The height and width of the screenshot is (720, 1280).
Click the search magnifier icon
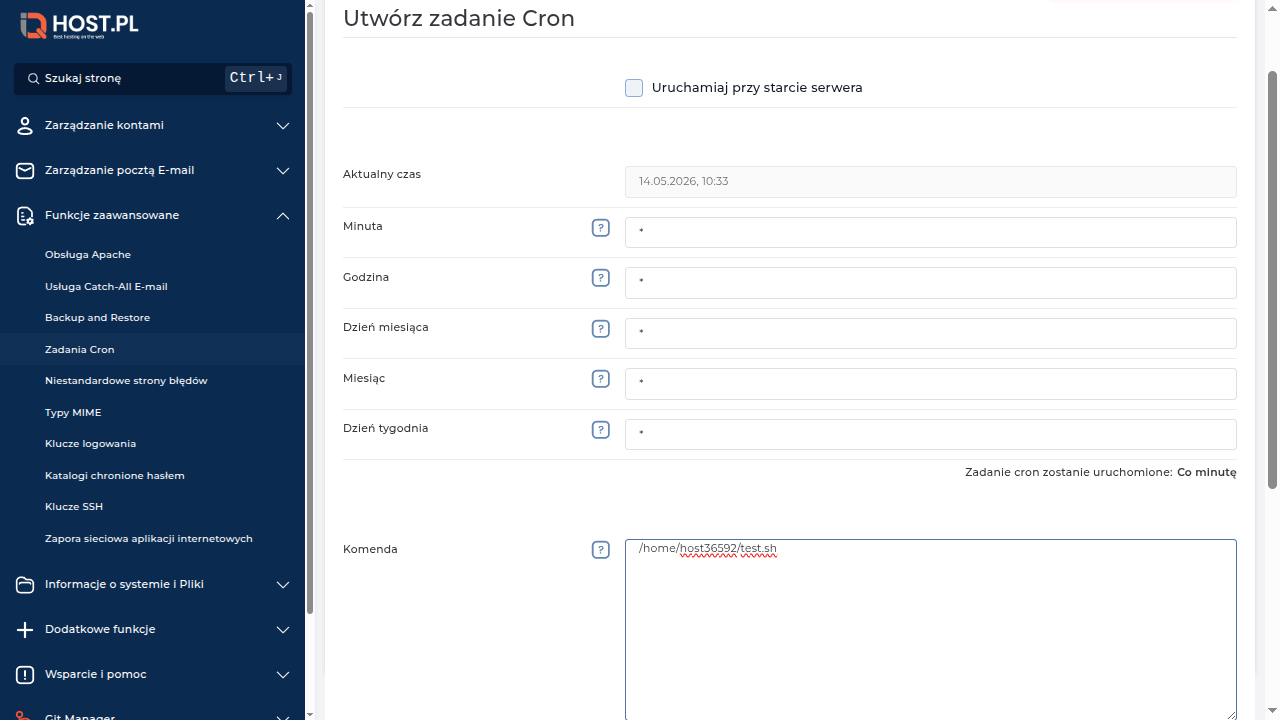(x=33, y=78)
